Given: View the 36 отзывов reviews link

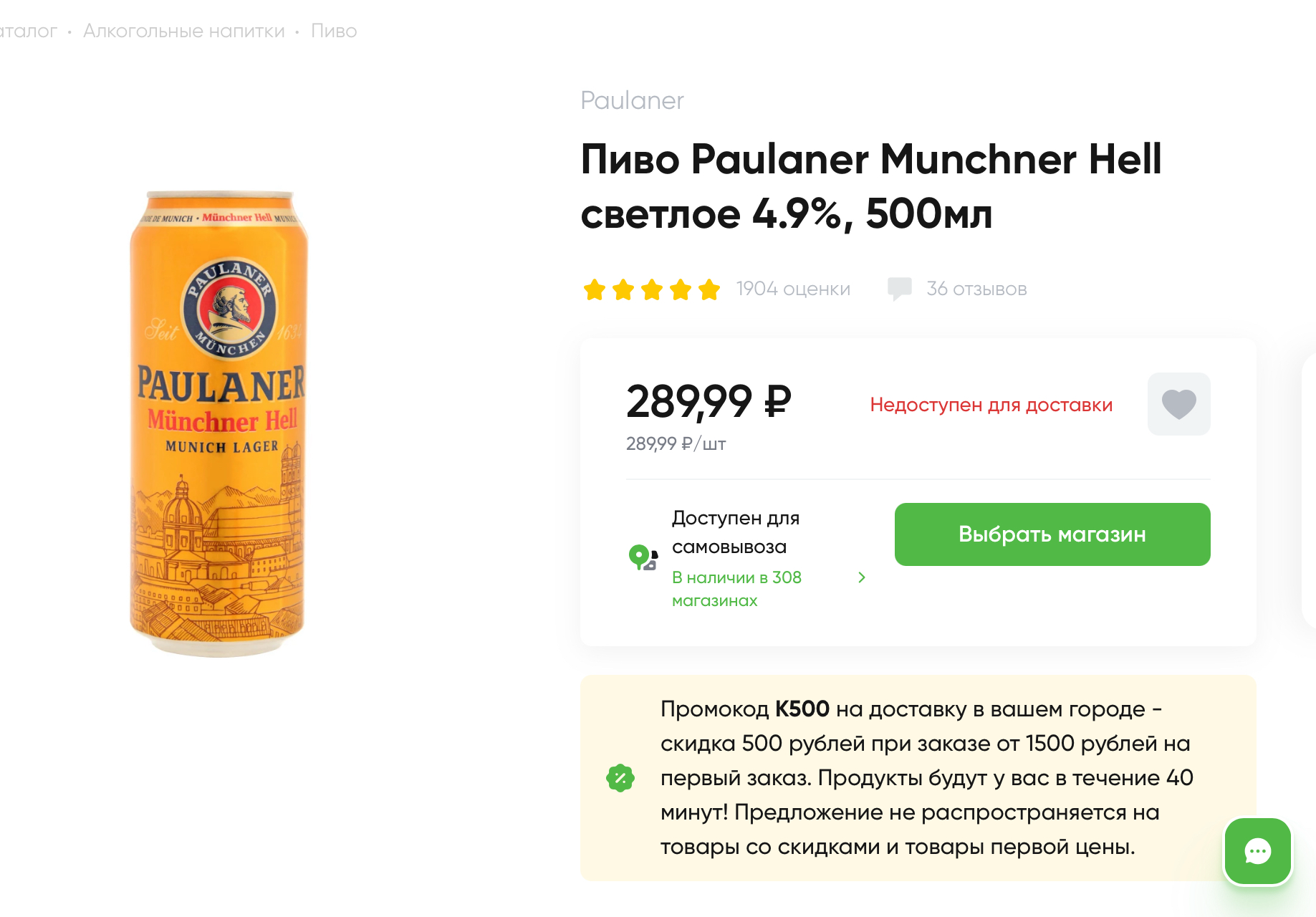Looking at the screenshot, I should [976, 289].
